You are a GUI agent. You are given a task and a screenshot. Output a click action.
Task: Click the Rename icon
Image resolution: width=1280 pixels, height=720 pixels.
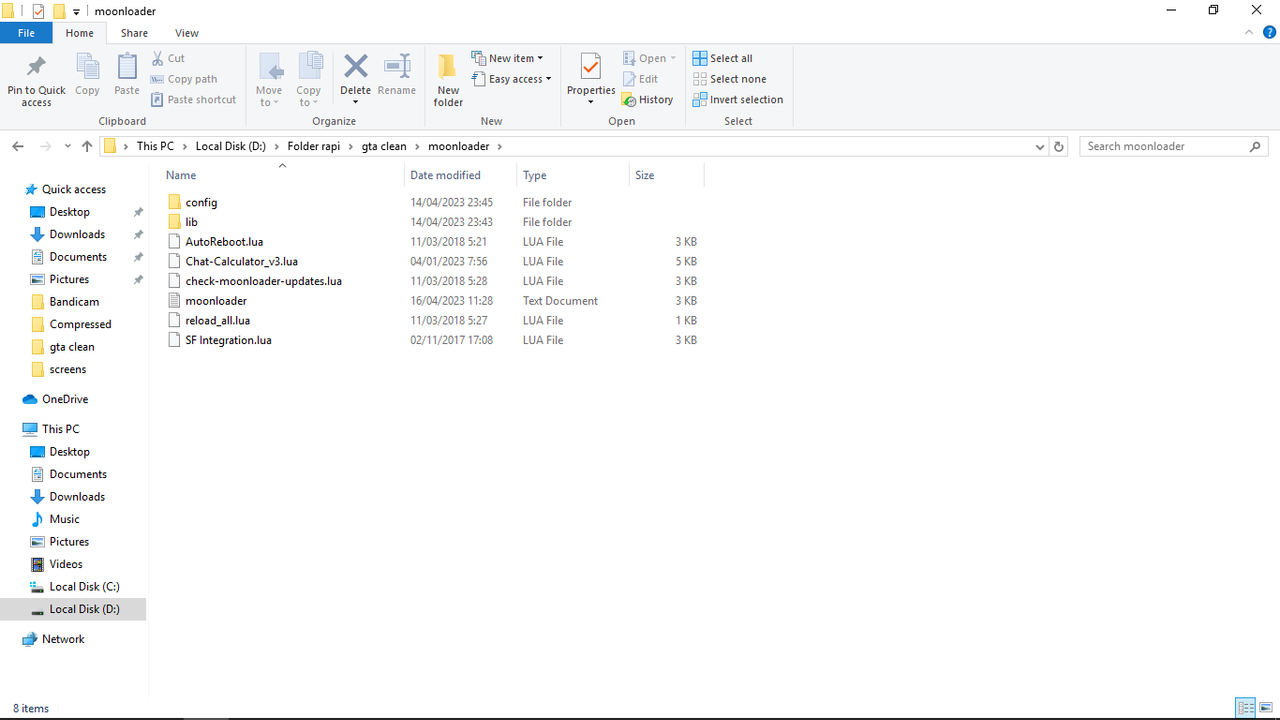[397, 66]
